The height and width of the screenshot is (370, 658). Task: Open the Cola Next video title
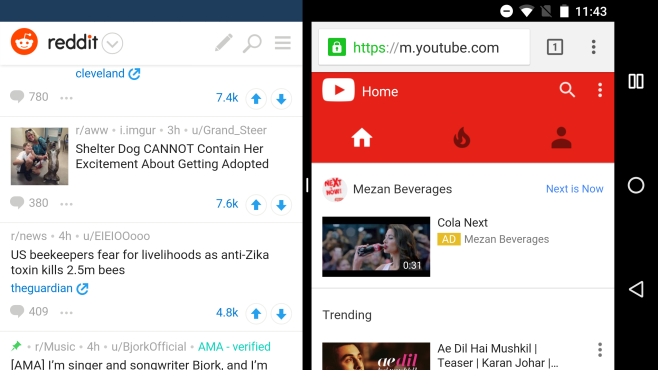point(462,223)
